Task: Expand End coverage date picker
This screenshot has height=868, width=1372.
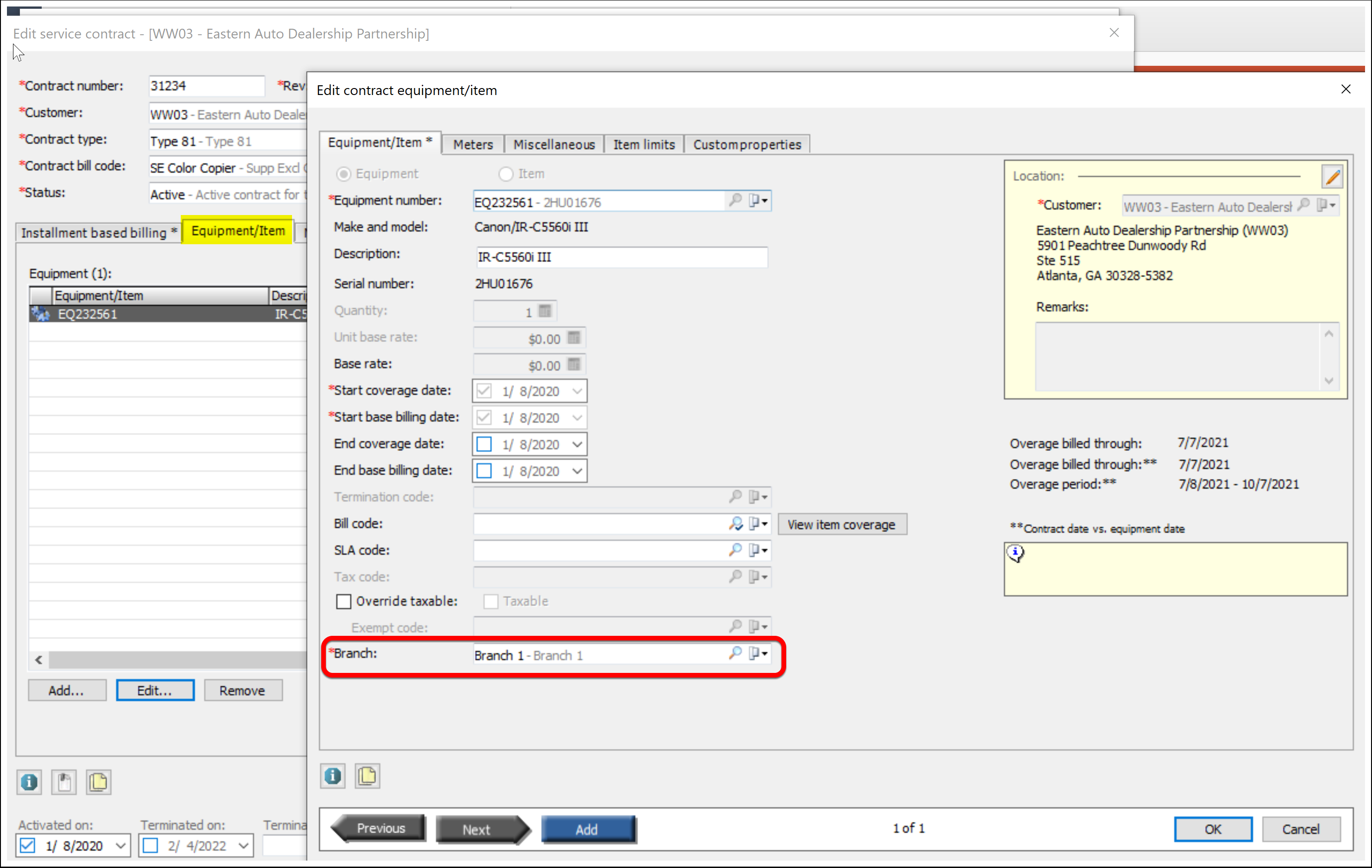Action: [577, 444]
